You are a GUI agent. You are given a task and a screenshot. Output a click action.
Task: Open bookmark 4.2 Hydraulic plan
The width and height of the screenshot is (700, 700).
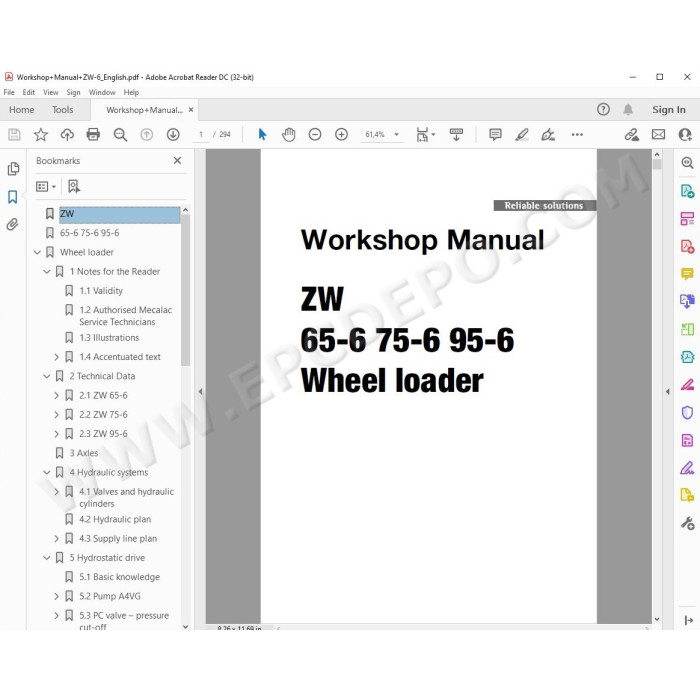[x=115, y=519]
